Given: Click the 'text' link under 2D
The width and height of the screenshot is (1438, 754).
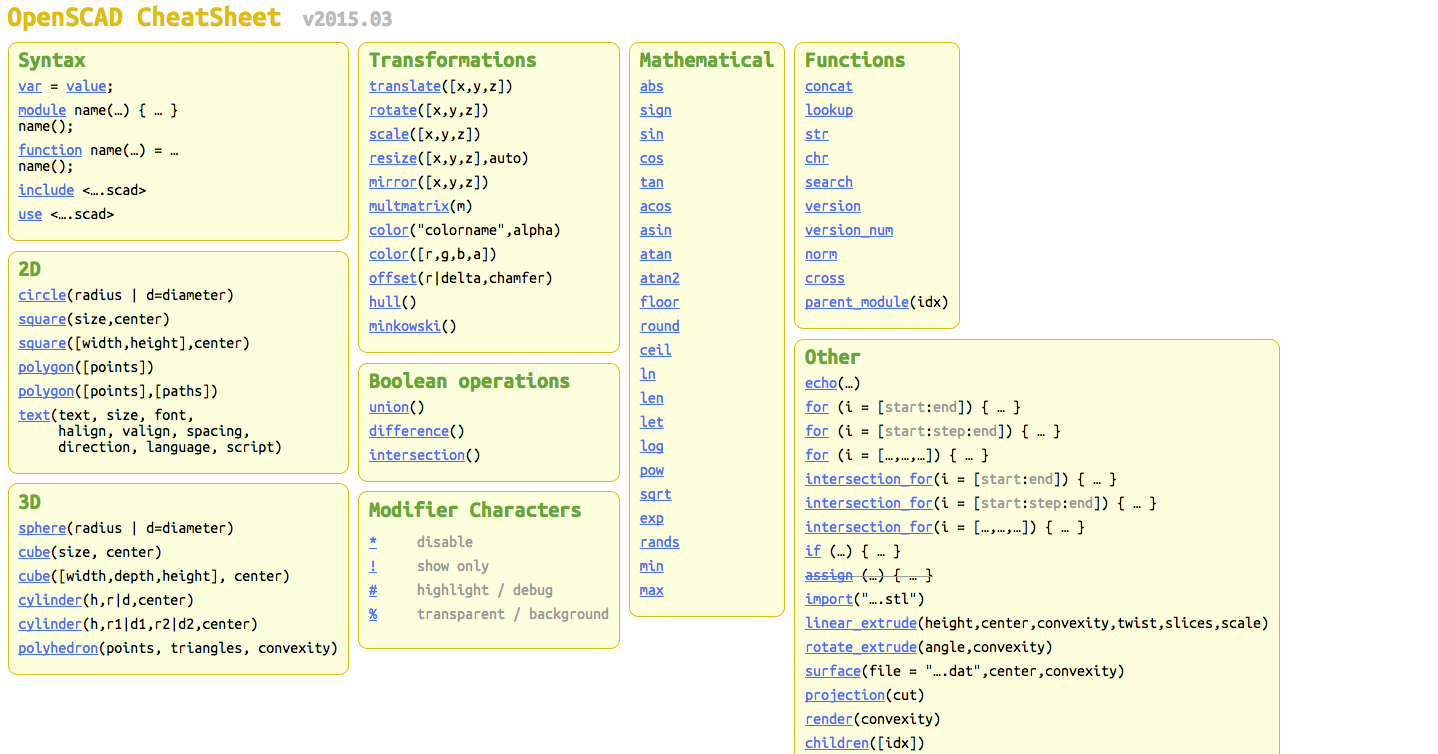Looking at the screenshot, I should pos(34,415).
